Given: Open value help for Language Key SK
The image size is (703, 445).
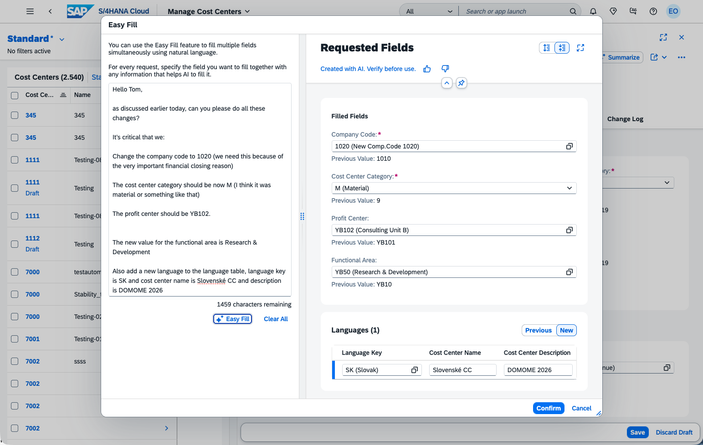Looking at the screenshot, I should (x=414, y=370).
